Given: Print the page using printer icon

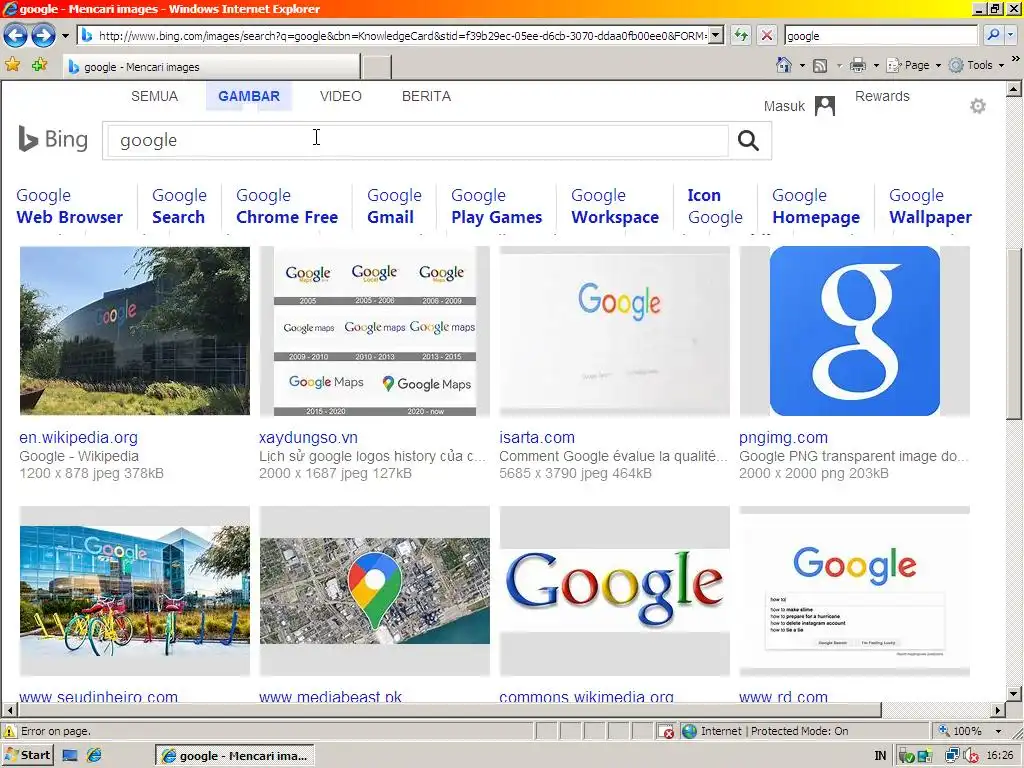Looking at the screenshot, I should tap(858, 65).
